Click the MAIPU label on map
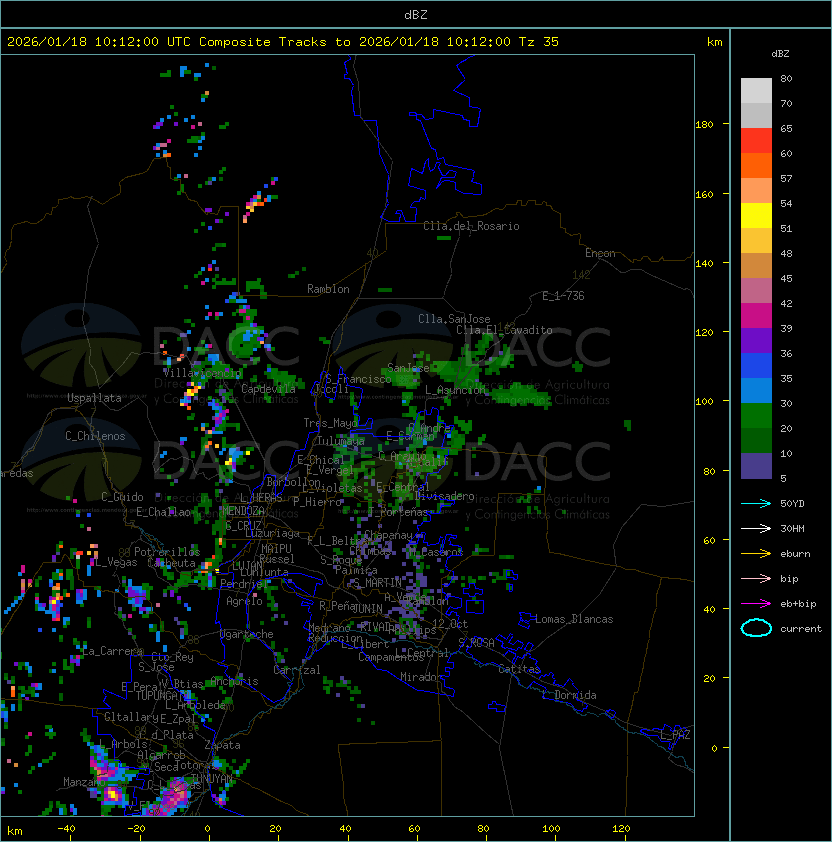The image size is (832, 842). (x=276, y=549)
